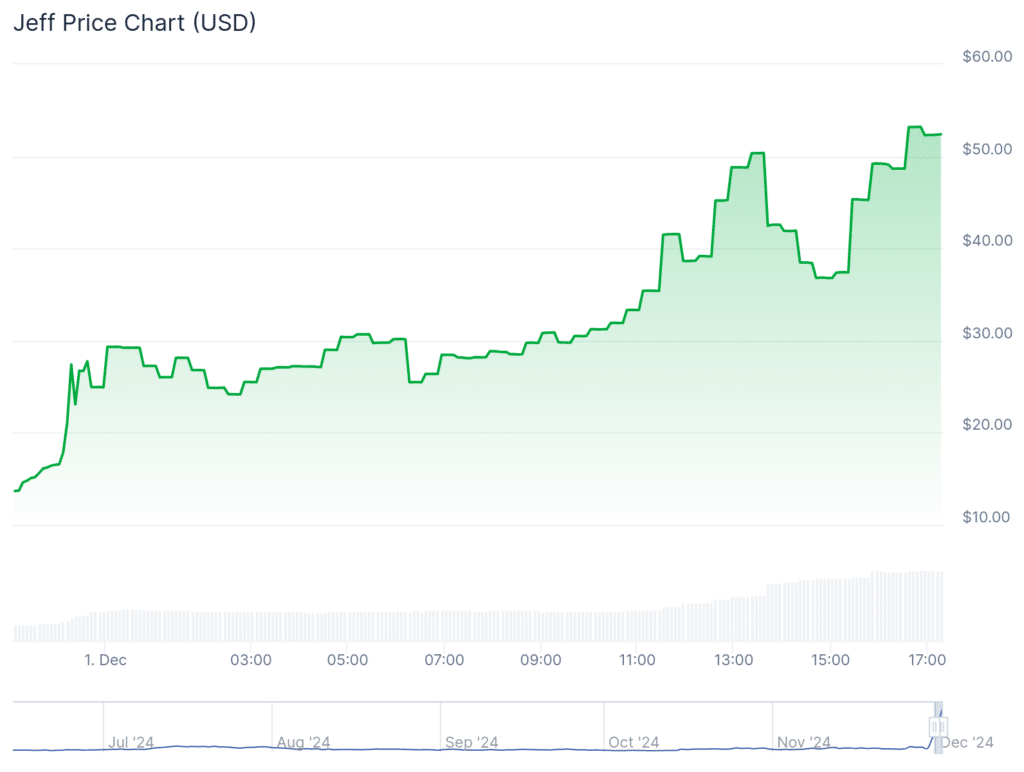Select Aug '24 in the range navigator

(x=303, y=742)
